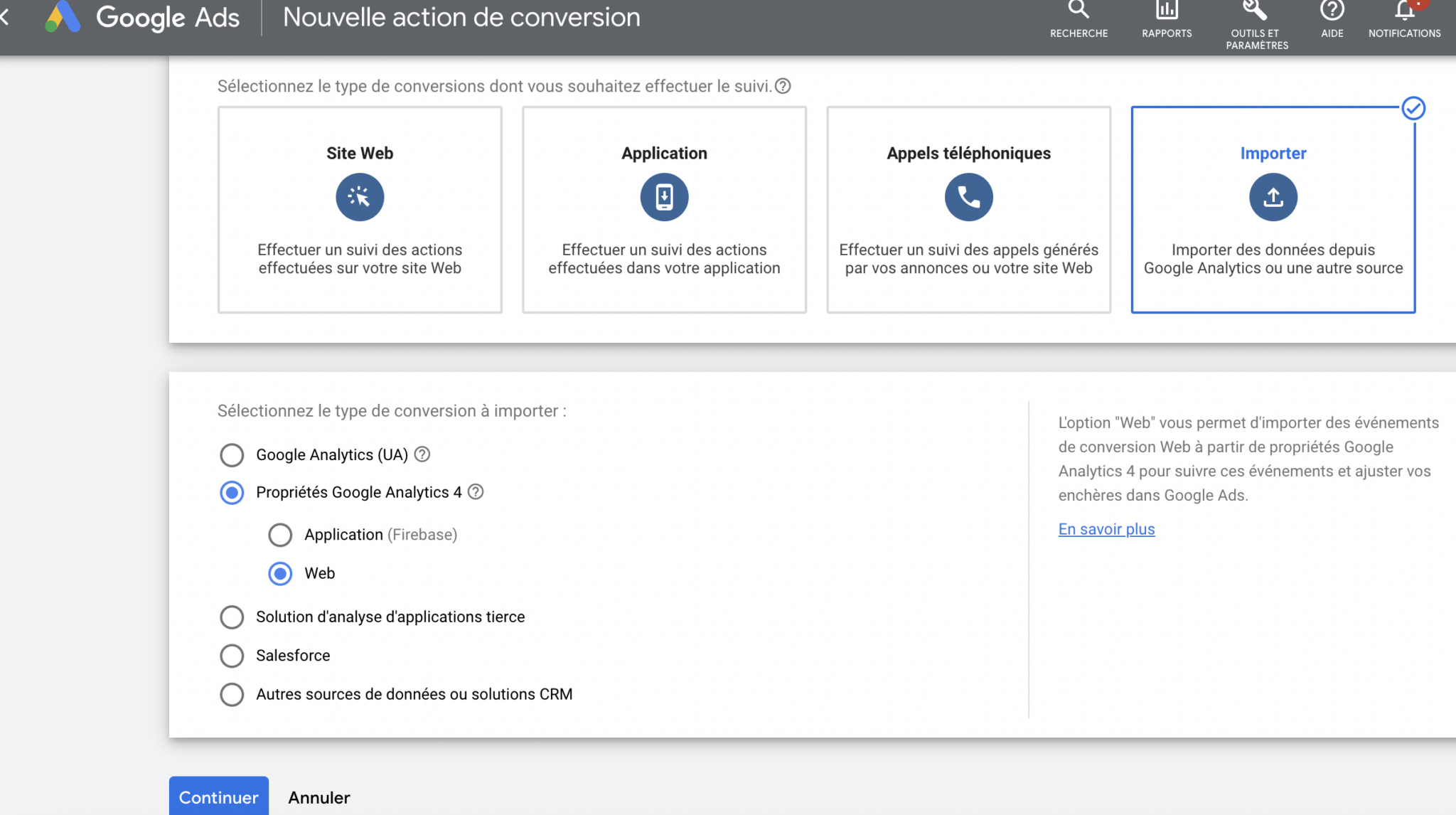Viewport: 1456px width, 815px height.
Task: Select Application (Firebase) radio button
Action: (x=280, y=535)
